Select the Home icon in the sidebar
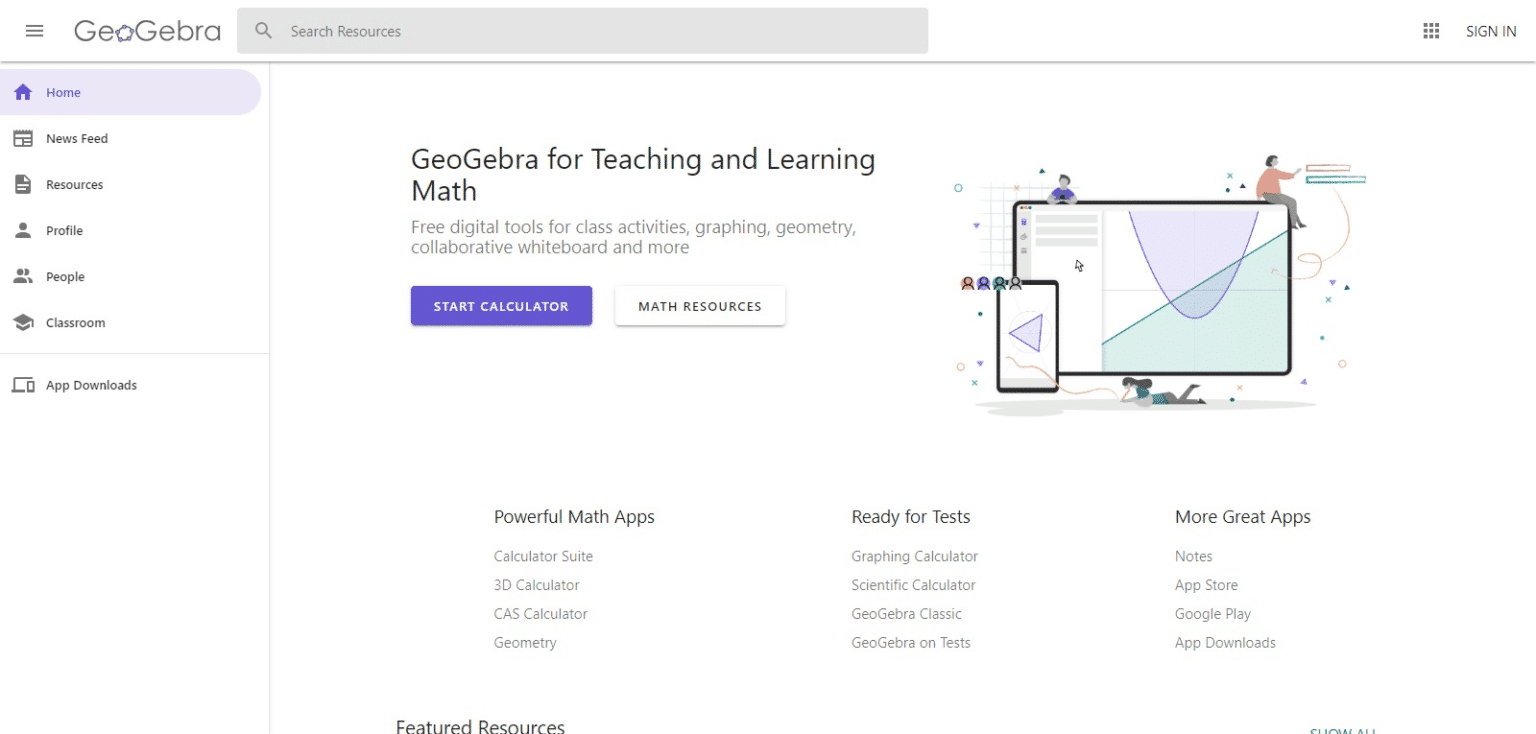The height and width of the screenshot is (734, 1536). (22, 92)
